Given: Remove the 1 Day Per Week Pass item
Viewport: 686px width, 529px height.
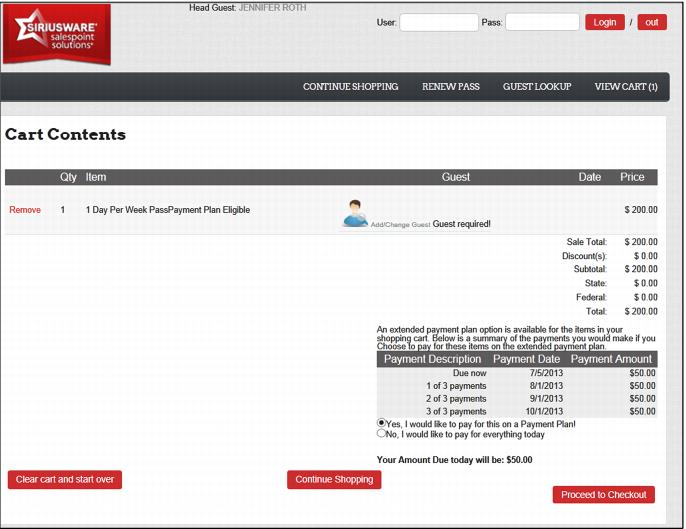Looking at the screenshot, I should click(25, 210).
